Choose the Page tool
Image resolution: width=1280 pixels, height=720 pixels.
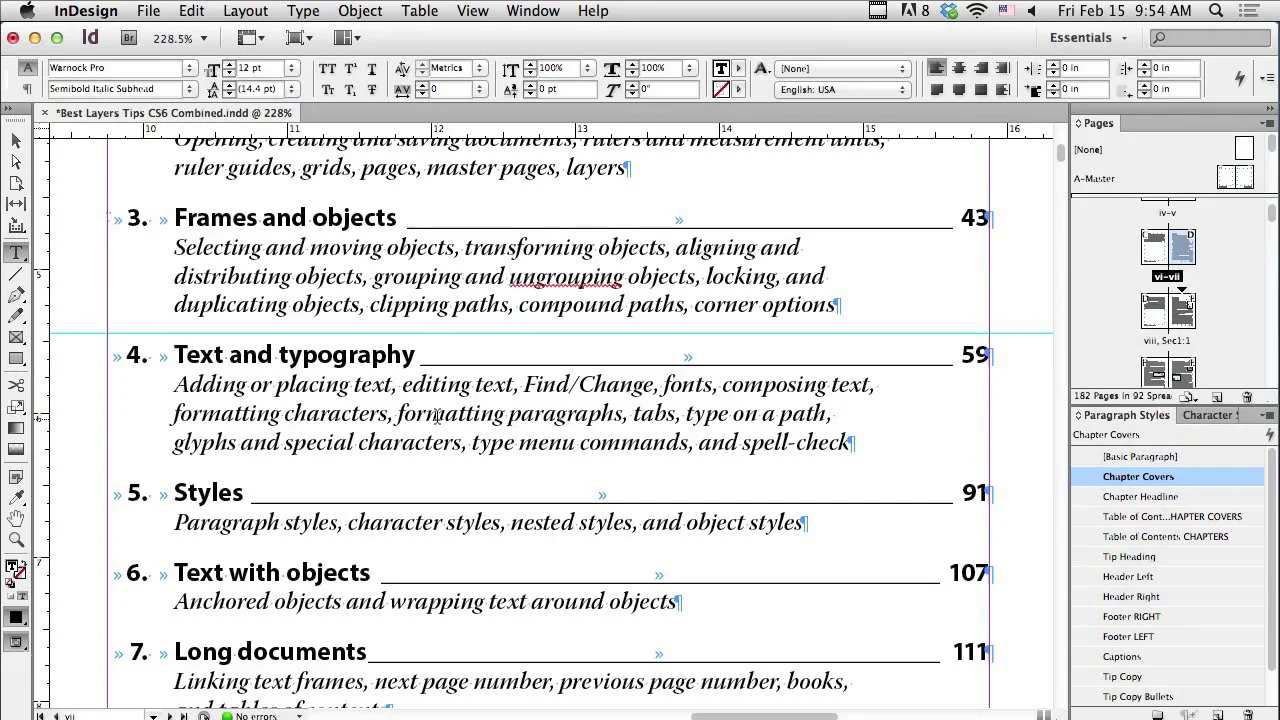(x=16, y=183)
